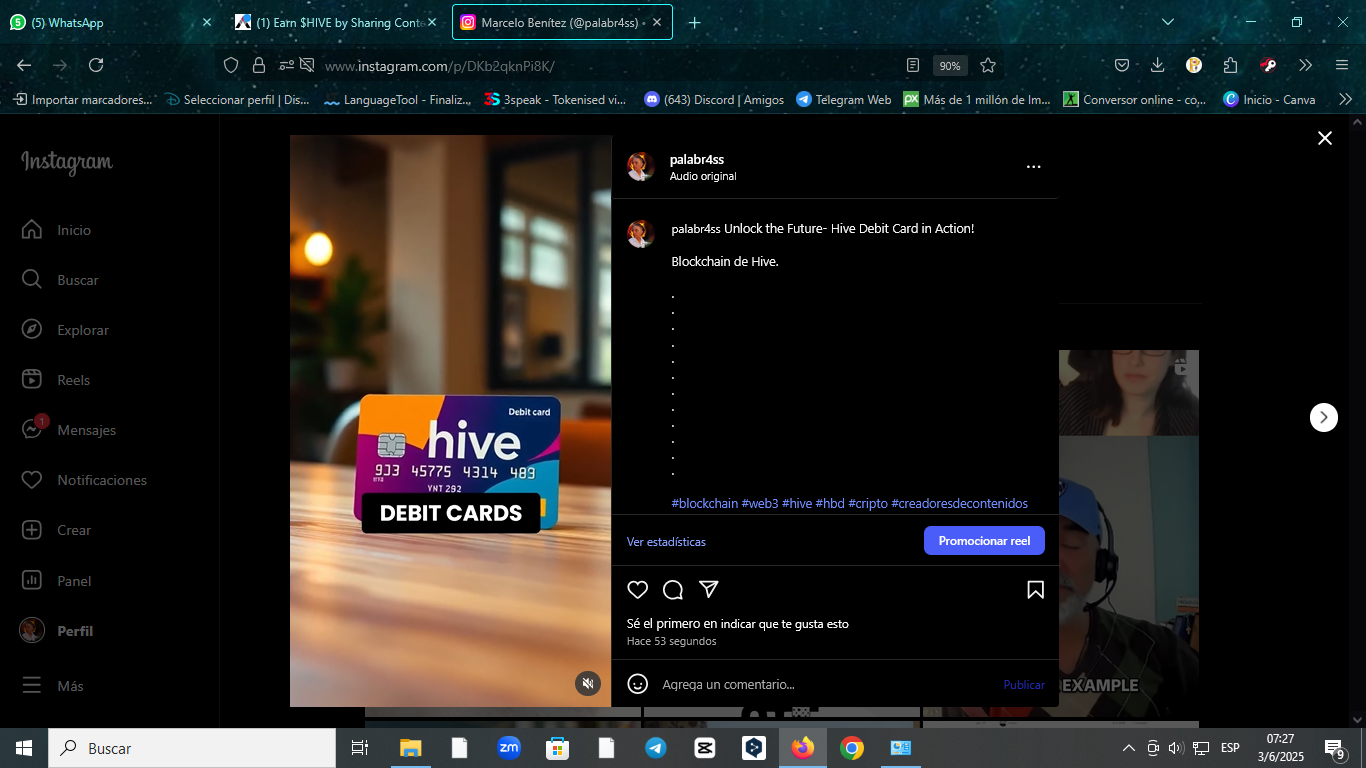Expand the list all tabs dropdown
Image resolution: width=1366 pixels, height=768 pixels.
click(1168, 22)
